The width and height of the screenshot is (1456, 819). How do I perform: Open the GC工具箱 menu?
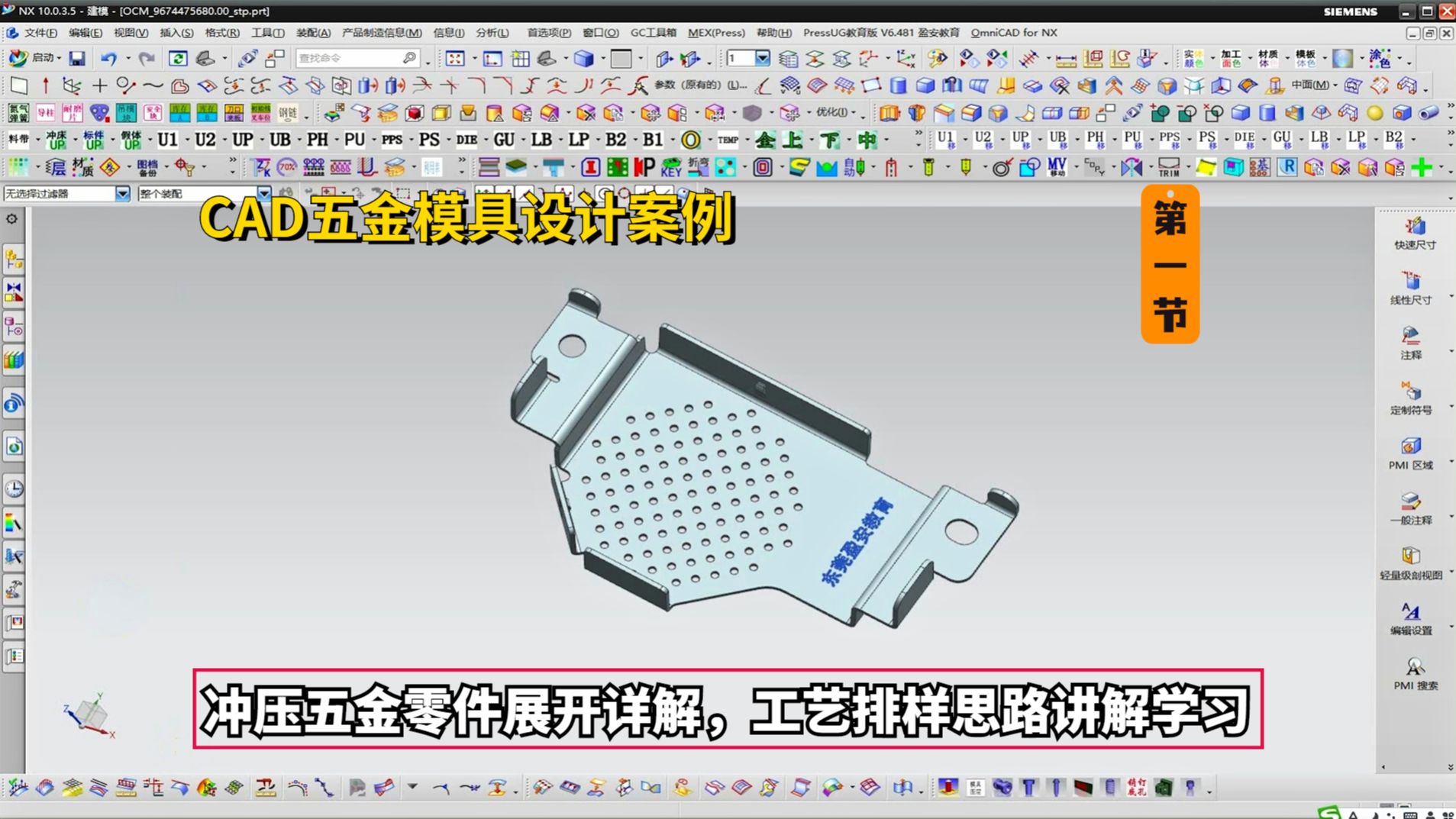click(x=654, y=33)
